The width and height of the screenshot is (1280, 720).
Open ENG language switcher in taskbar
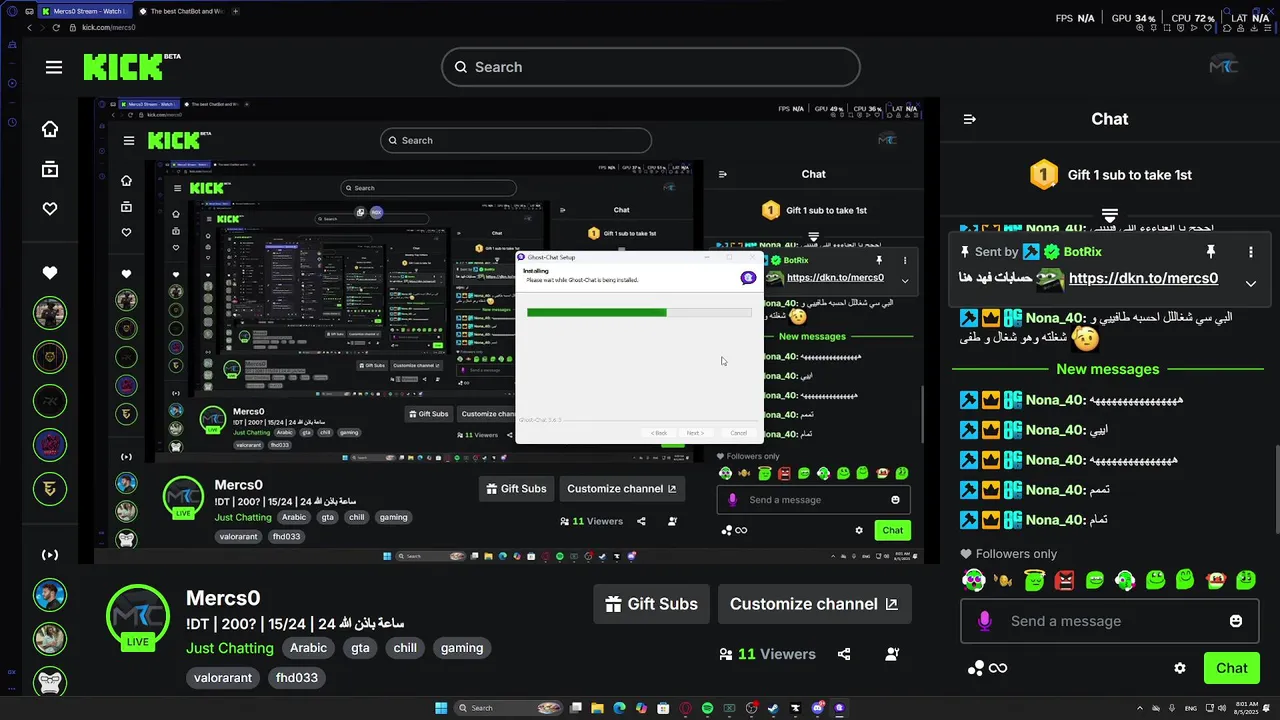[1190, 708]
